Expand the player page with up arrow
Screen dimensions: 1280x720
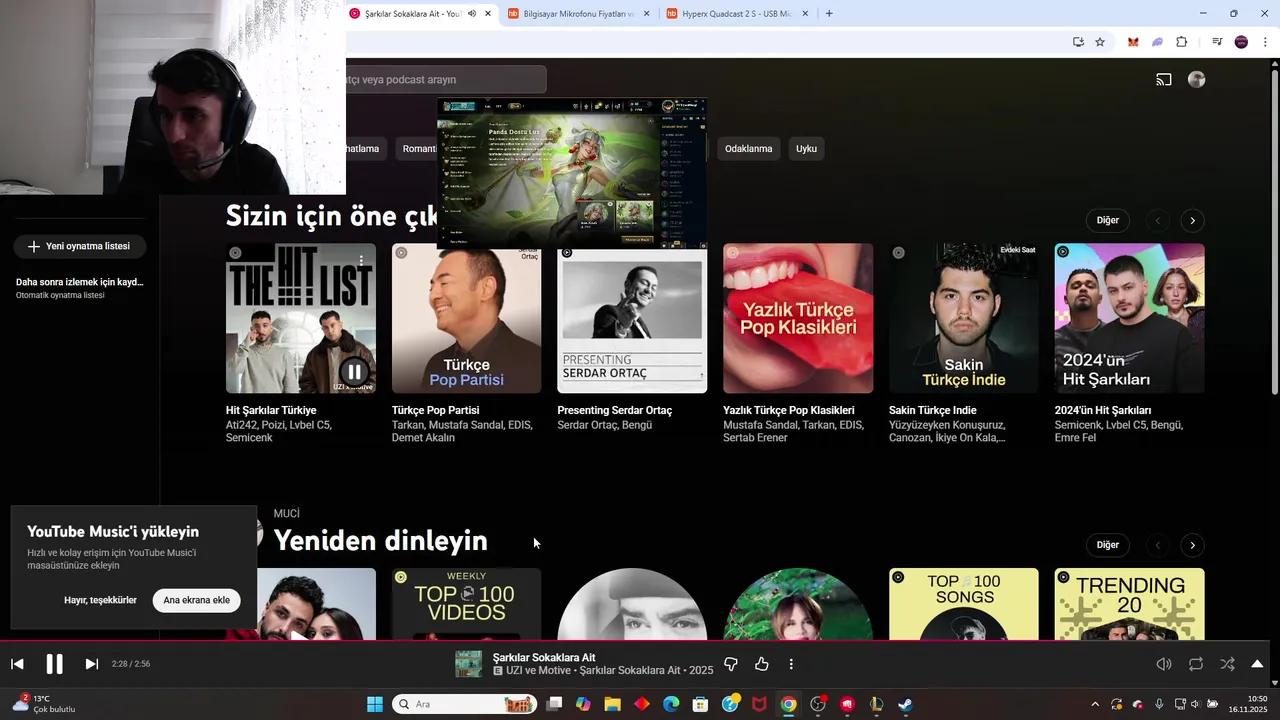(1257, 664)
